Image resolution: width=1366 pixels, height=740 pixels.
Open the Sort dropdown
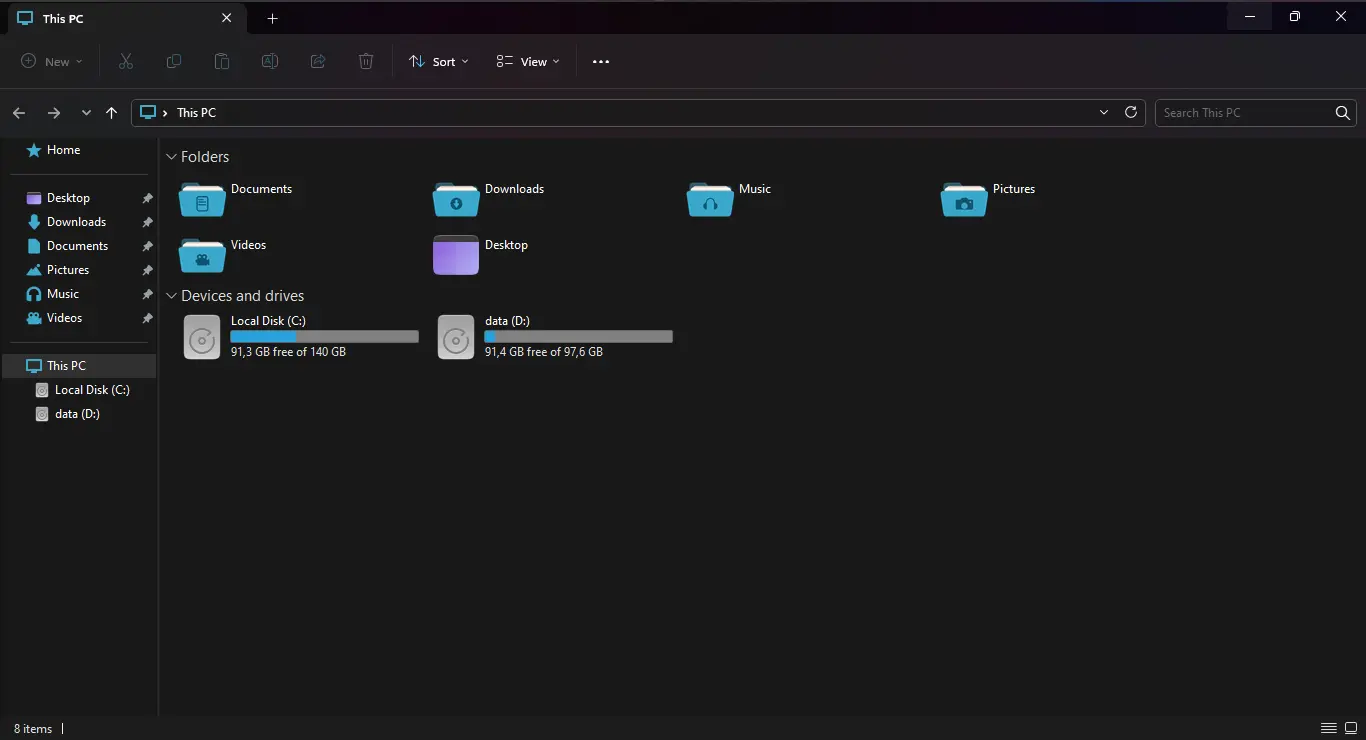coord(438,61)
